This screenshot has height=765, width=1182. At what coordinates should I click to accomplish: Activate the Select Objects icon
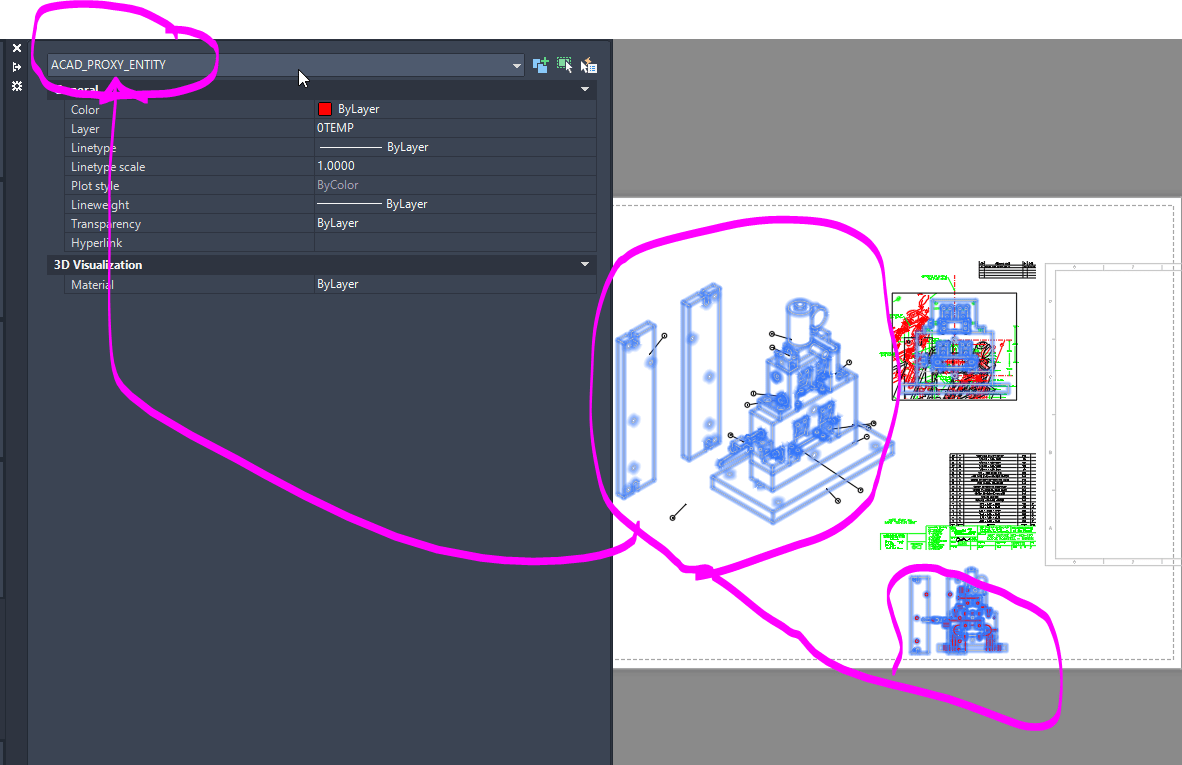pos(564,65)
